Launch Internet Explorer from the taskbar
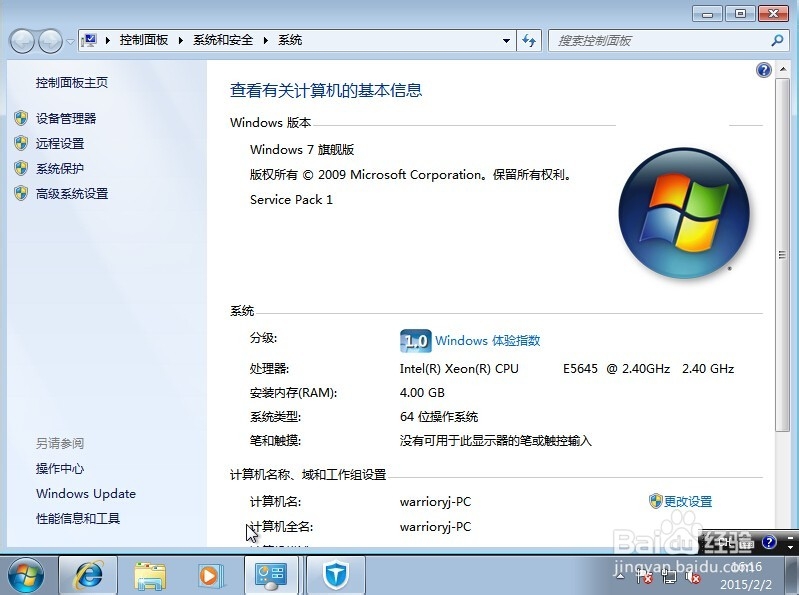The height and width of the screenshot is (595, 799). point(88,576)
